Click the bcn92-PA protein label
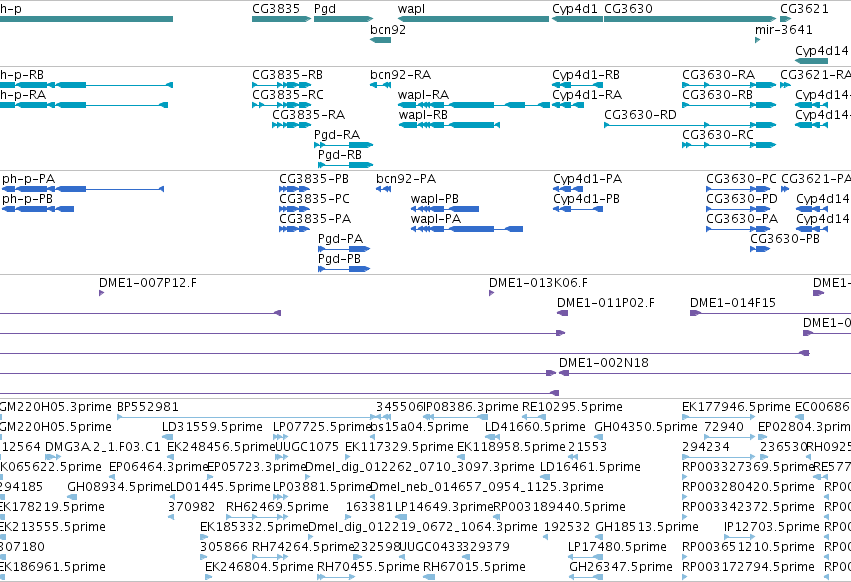The width and height of the screenshot is (851, 582). point(405,179)
